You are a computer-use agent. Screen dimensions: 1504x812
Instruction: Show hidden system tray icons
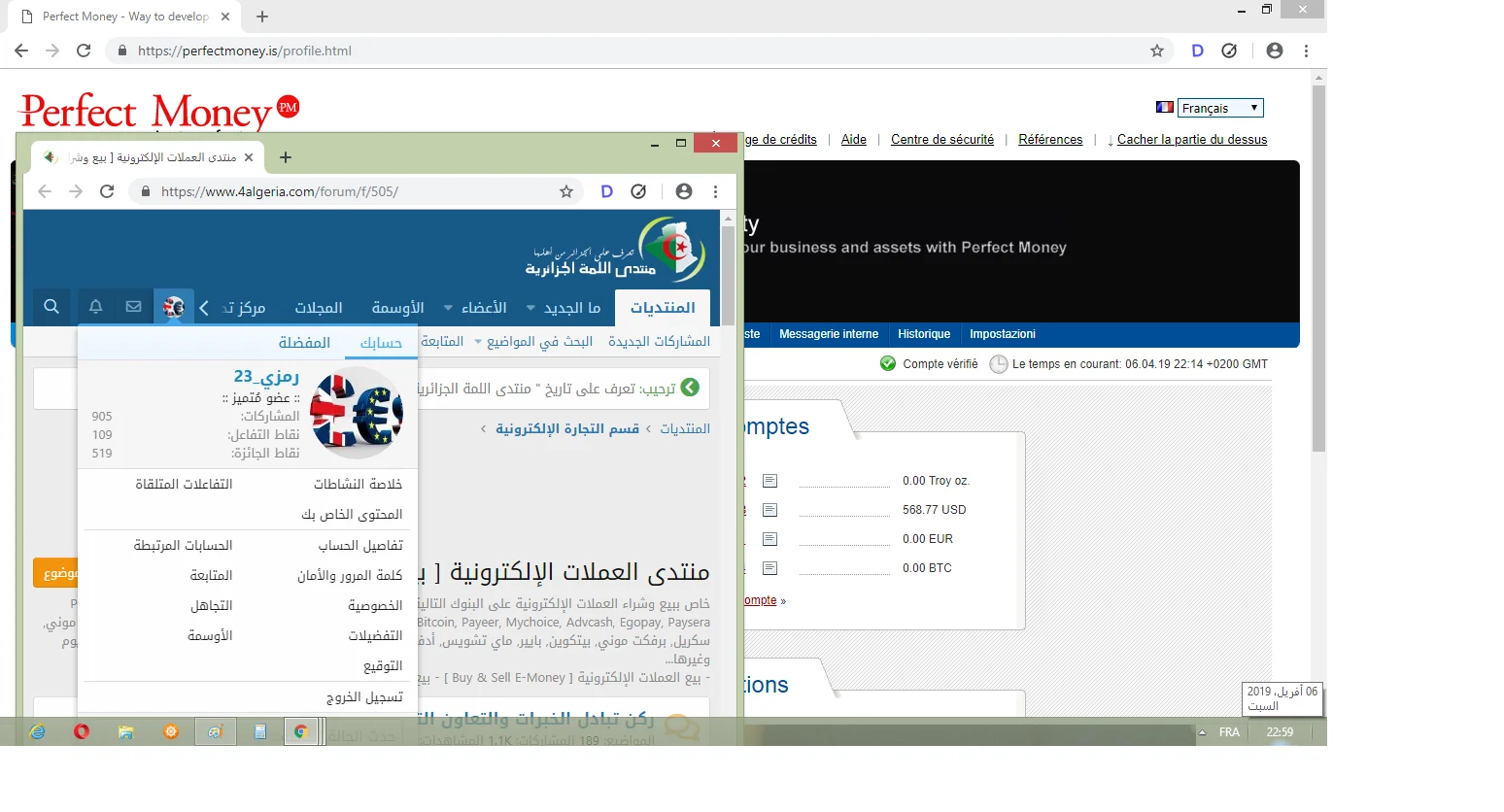[x=1202, y=732]
